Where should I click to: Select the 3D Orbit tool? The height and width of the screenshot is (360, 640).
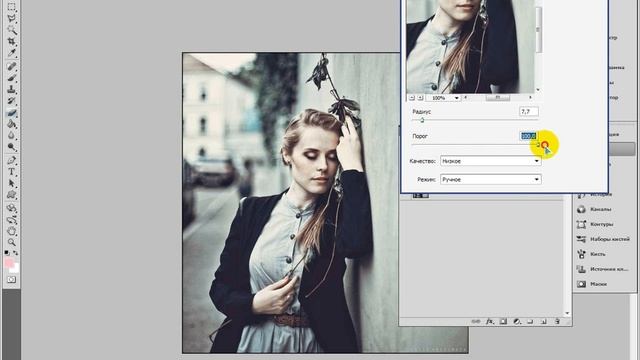pos(11,220)
